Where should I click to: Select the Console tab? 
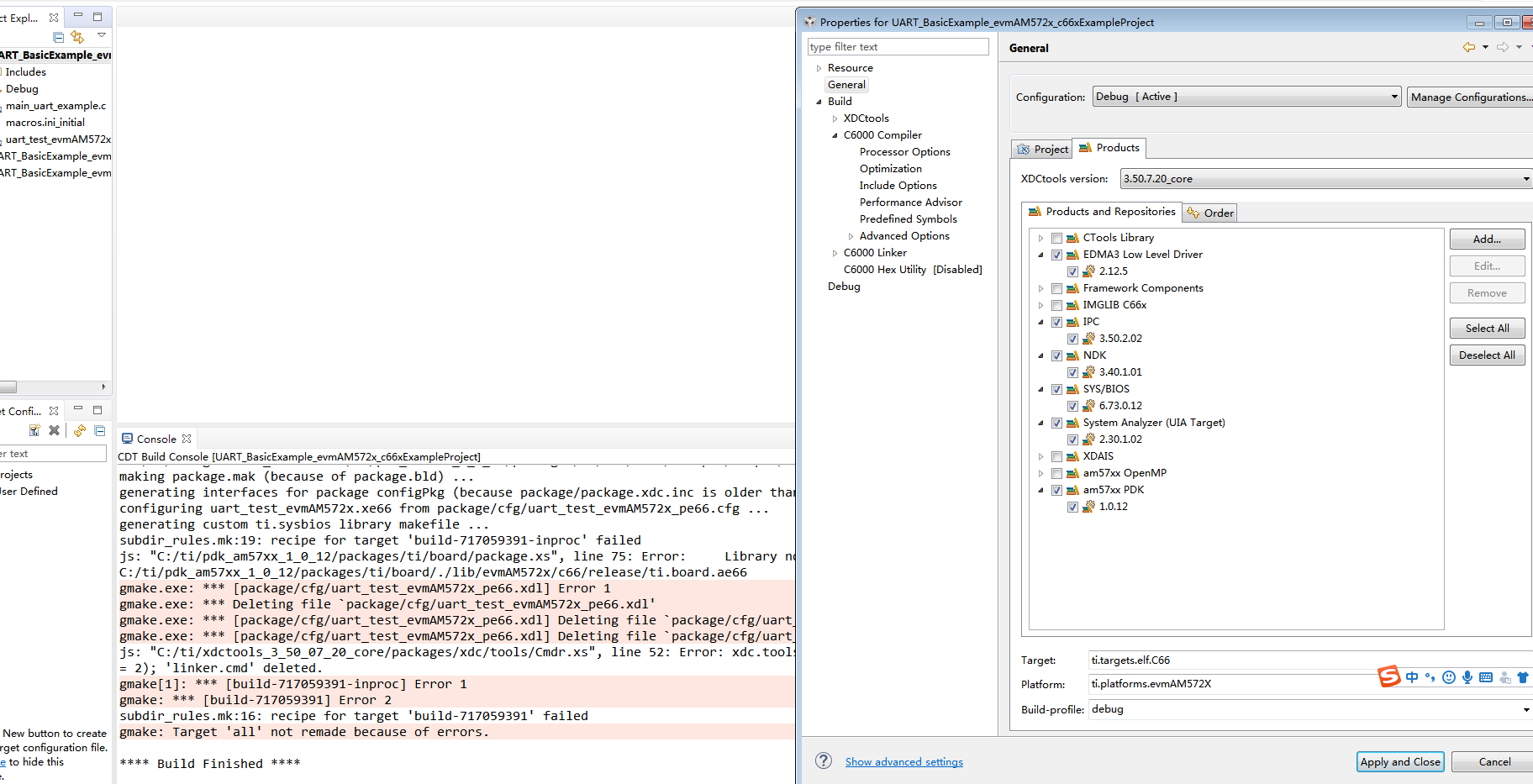point(156,439)
